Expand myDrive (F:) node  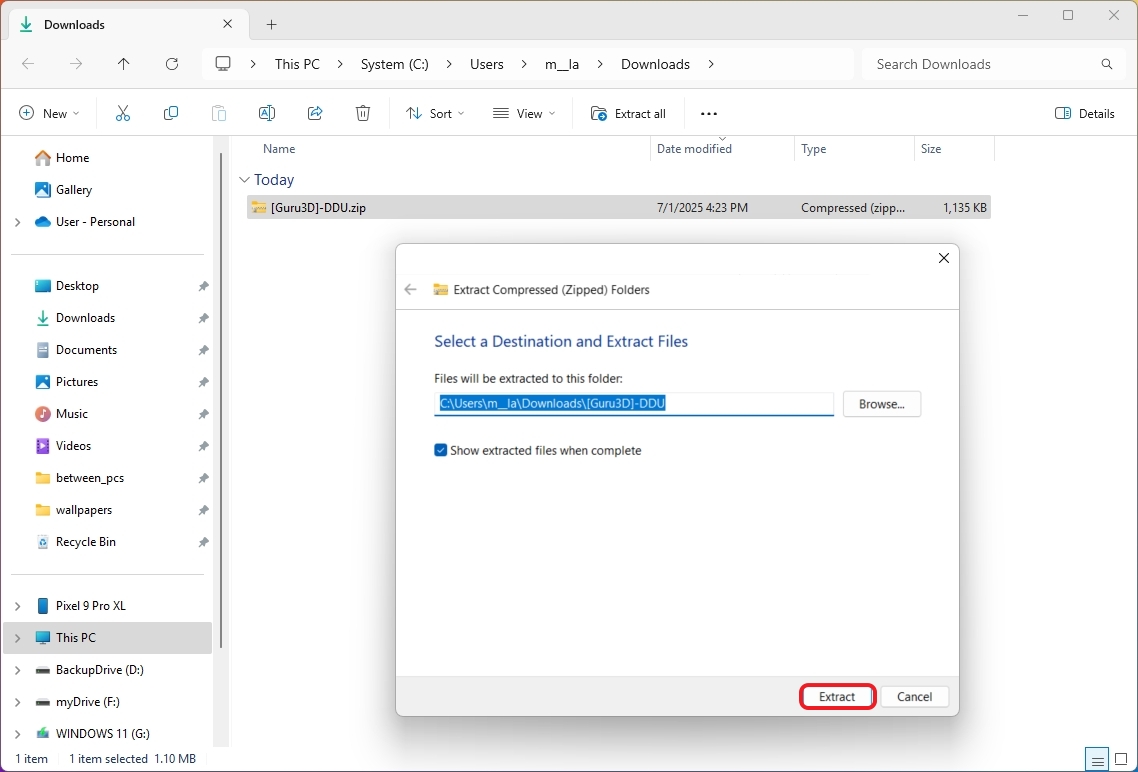click(17, 702)
